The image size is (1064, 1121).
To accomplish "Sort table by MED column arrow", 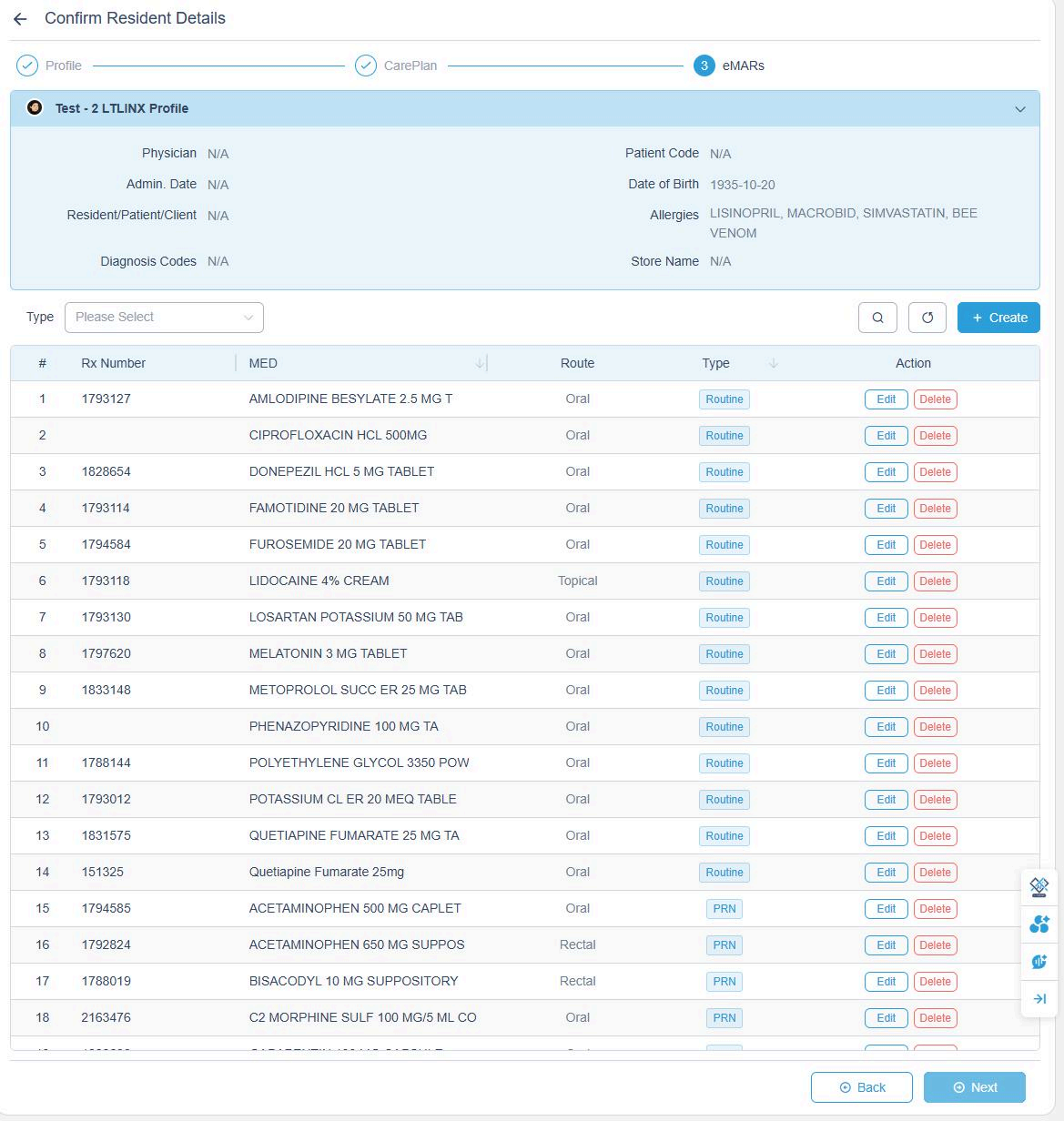I will click(480, 364).
